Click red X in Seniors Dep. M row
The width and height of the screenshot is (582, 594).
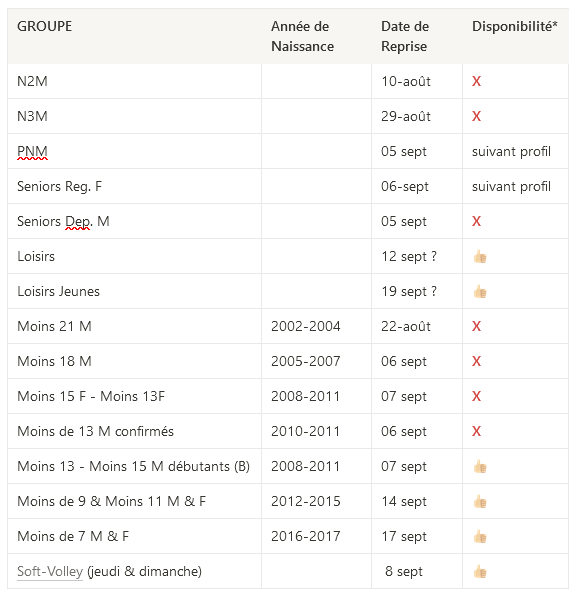[x=476, y=221]
